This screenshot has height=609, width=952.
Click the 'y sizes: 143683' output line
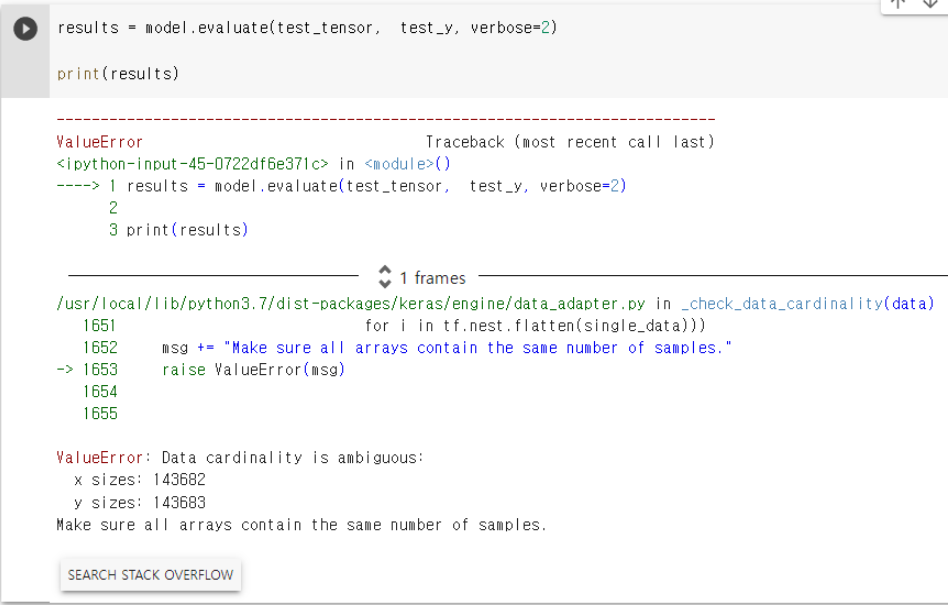click(x=140, y=503)
